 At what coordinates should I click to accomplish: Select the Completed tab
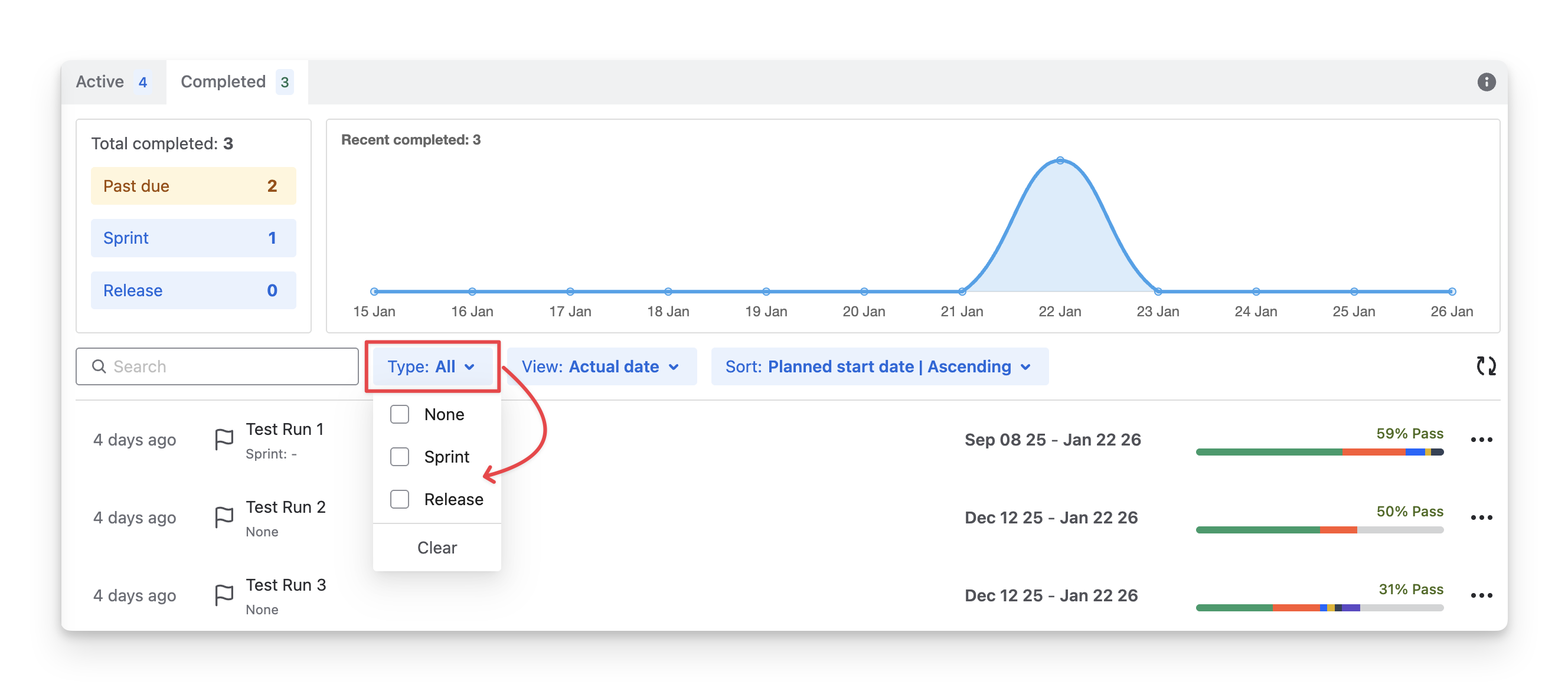[236, 82]
